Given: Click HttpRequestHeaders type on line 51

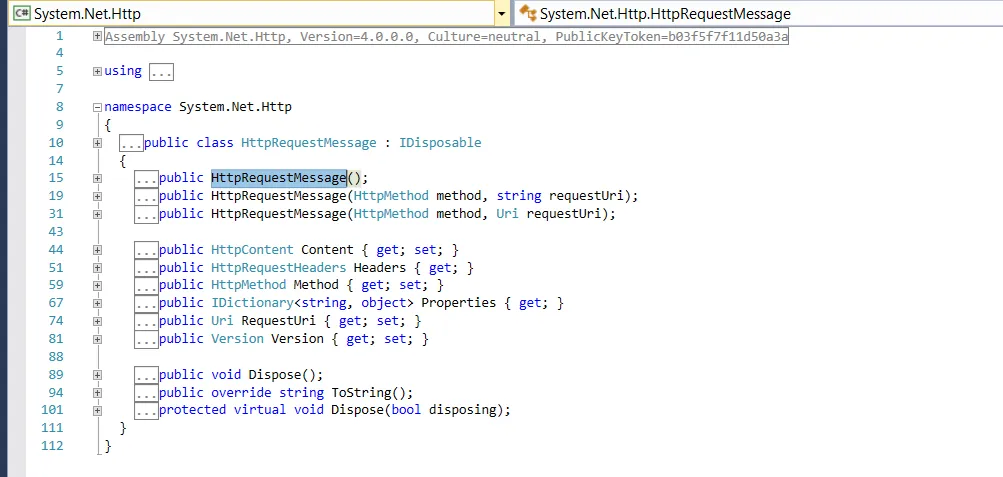Looking at the screenshot, I should [278, 267].
